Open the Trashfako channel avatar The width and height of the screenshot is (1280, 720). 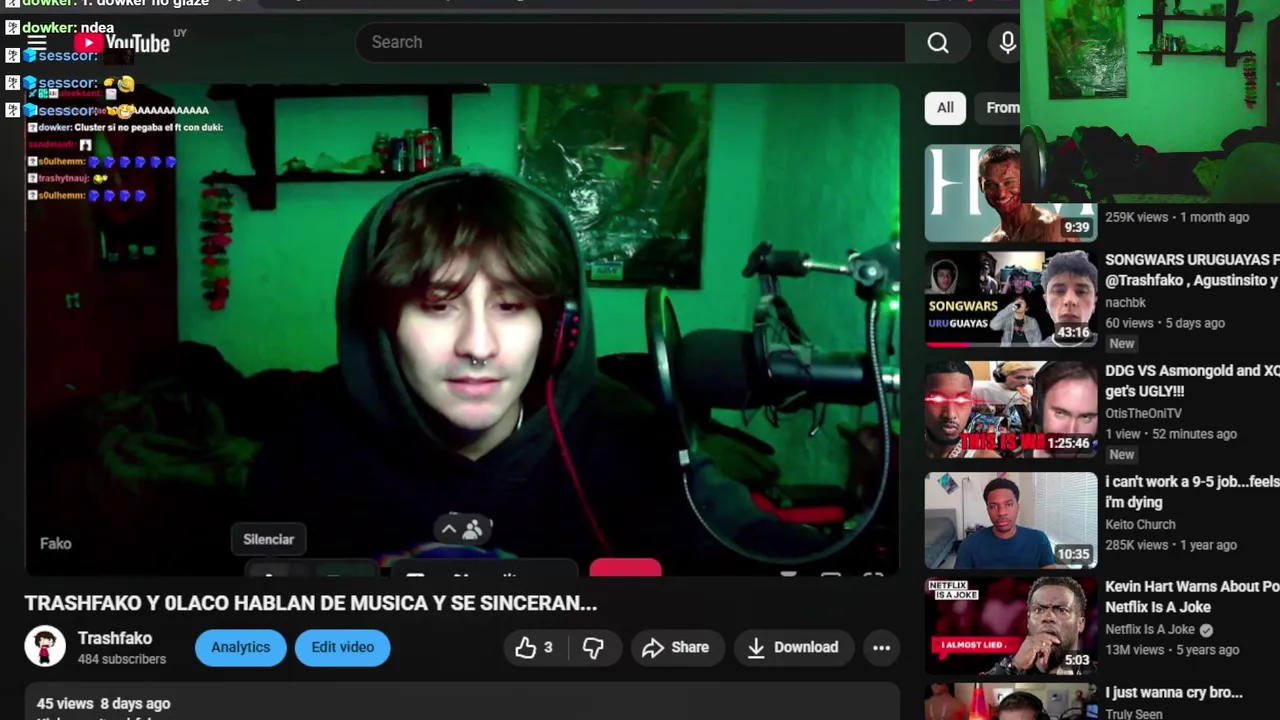tap(45, 647)
